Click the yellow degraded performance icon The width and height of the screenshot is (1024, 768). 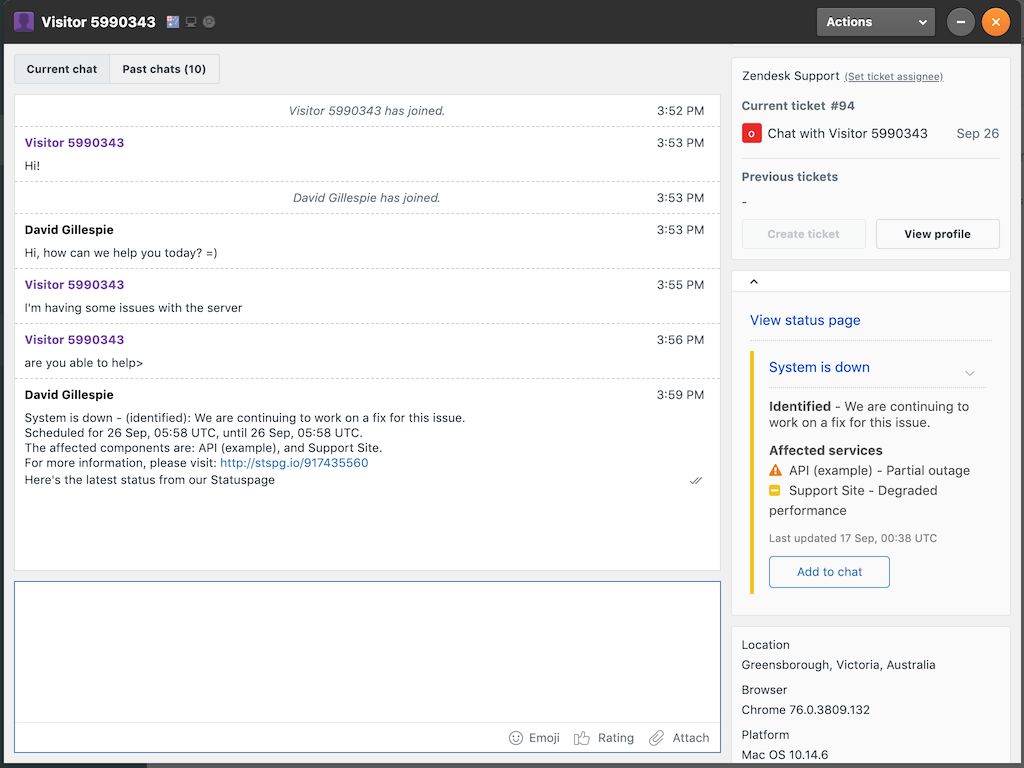pos(775,490)
